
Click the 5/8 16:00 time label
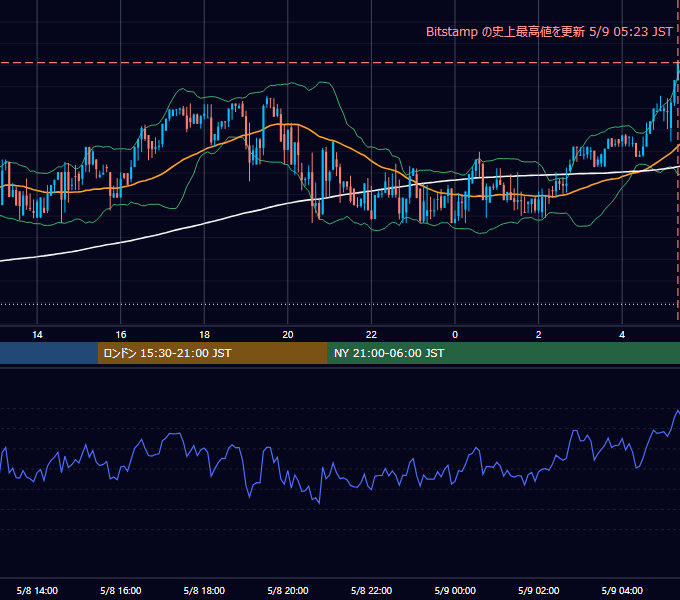click(121, 590)
